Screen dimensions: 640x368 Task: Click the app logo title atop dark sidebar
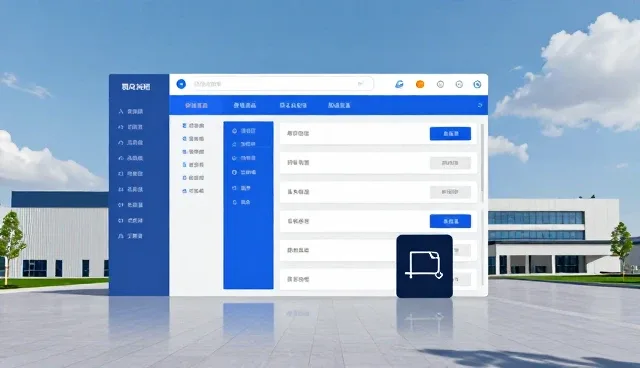coord(136,87)
